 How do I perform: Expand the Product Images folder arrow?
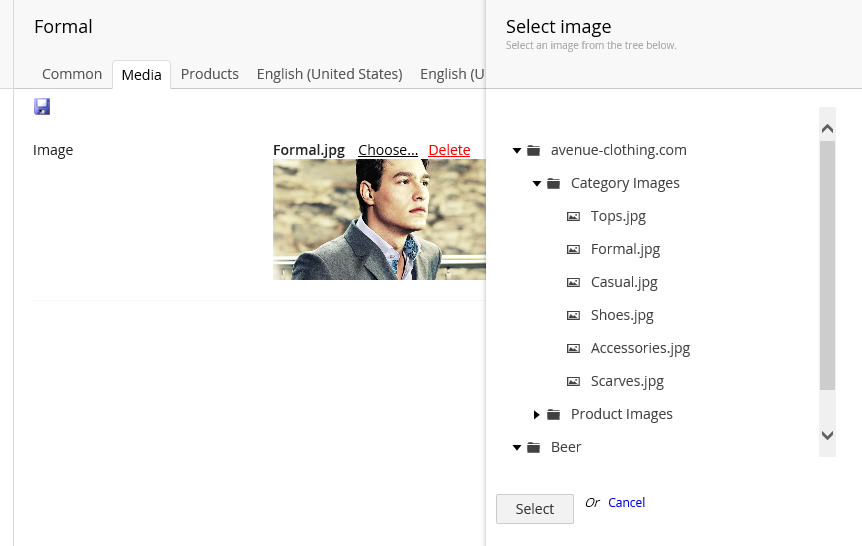[537, 414]
